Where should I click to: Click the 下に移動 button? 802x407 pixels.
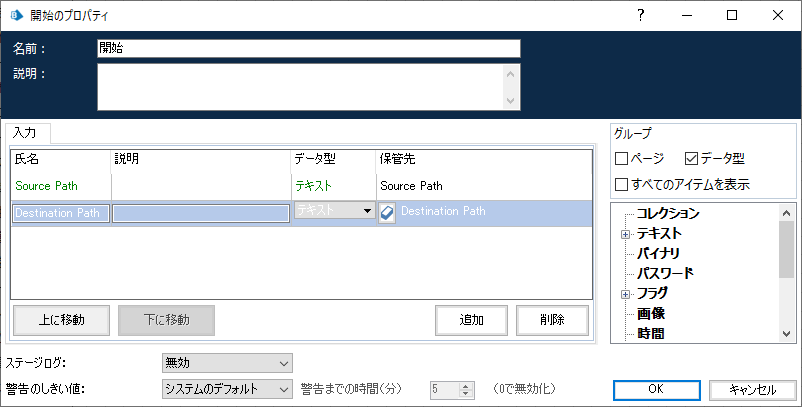click(166, 320)
